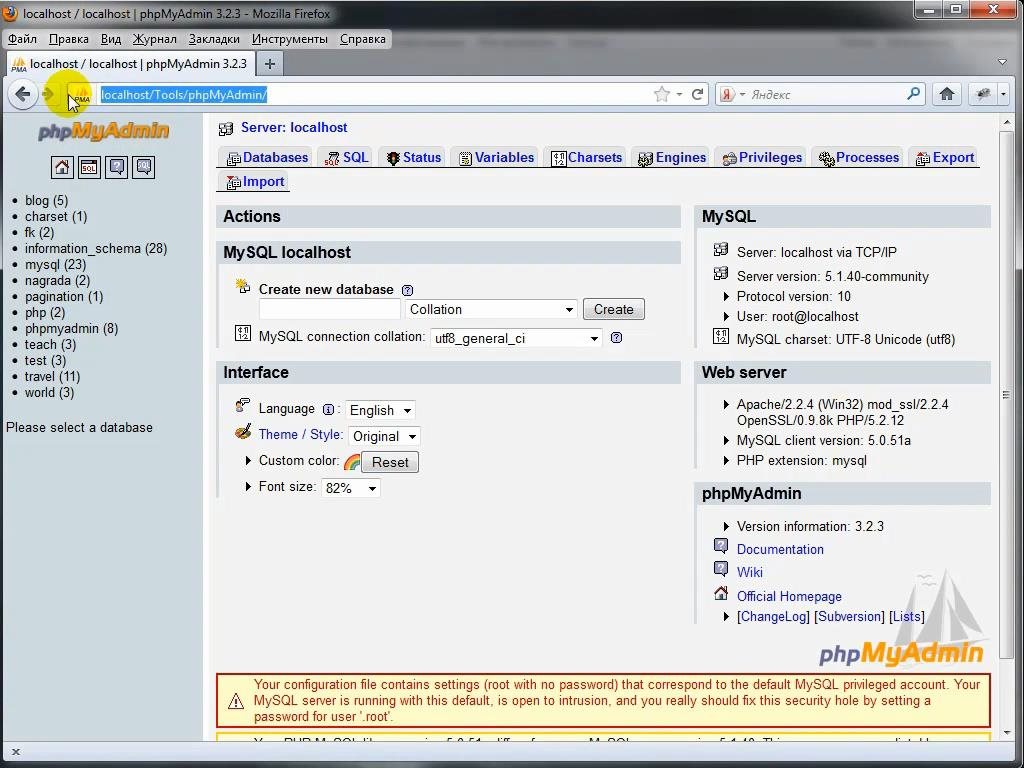1024x768 pixels.
Task: Switch to the SQL tab
Action: [347, 157]
